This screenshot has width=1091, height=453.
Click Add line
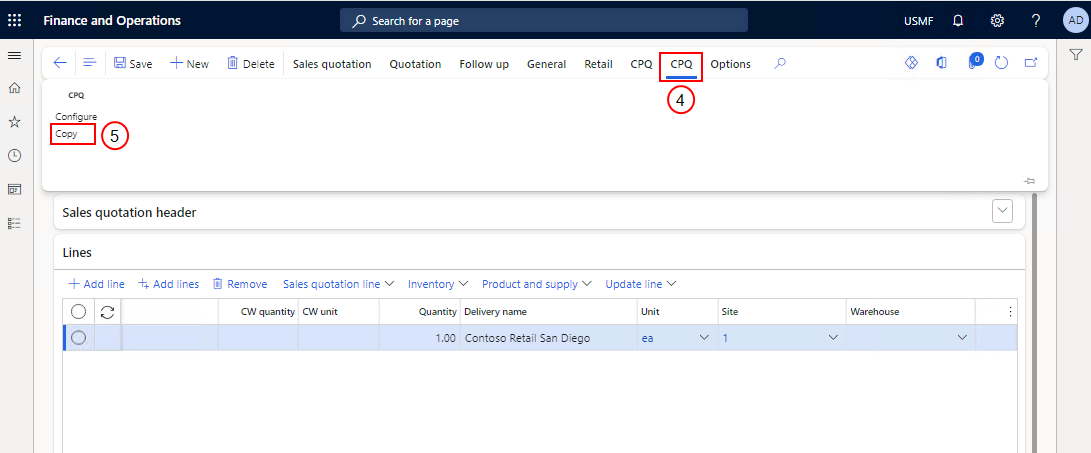pos(97,284)
